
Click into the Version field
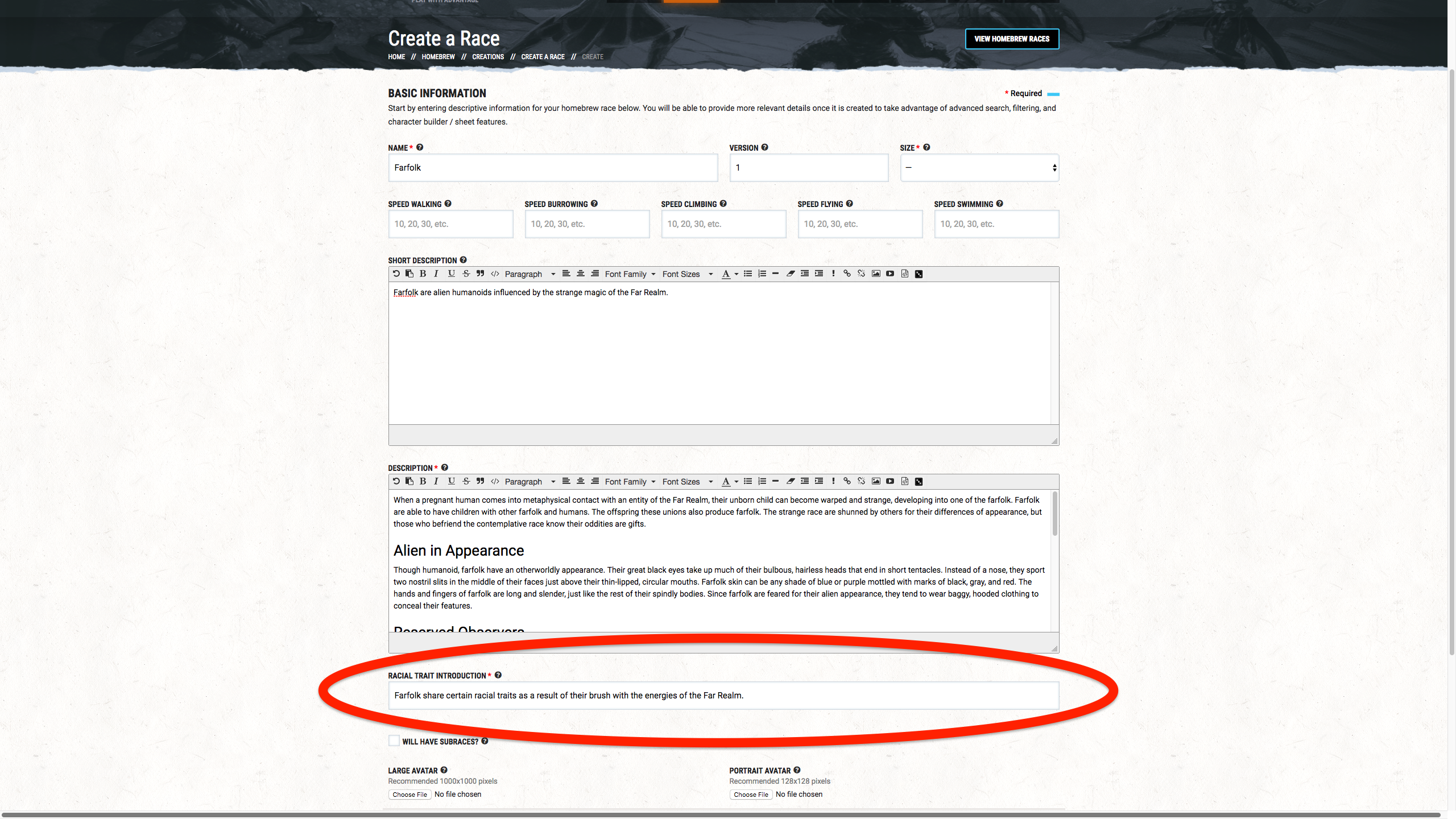[809, 168]
